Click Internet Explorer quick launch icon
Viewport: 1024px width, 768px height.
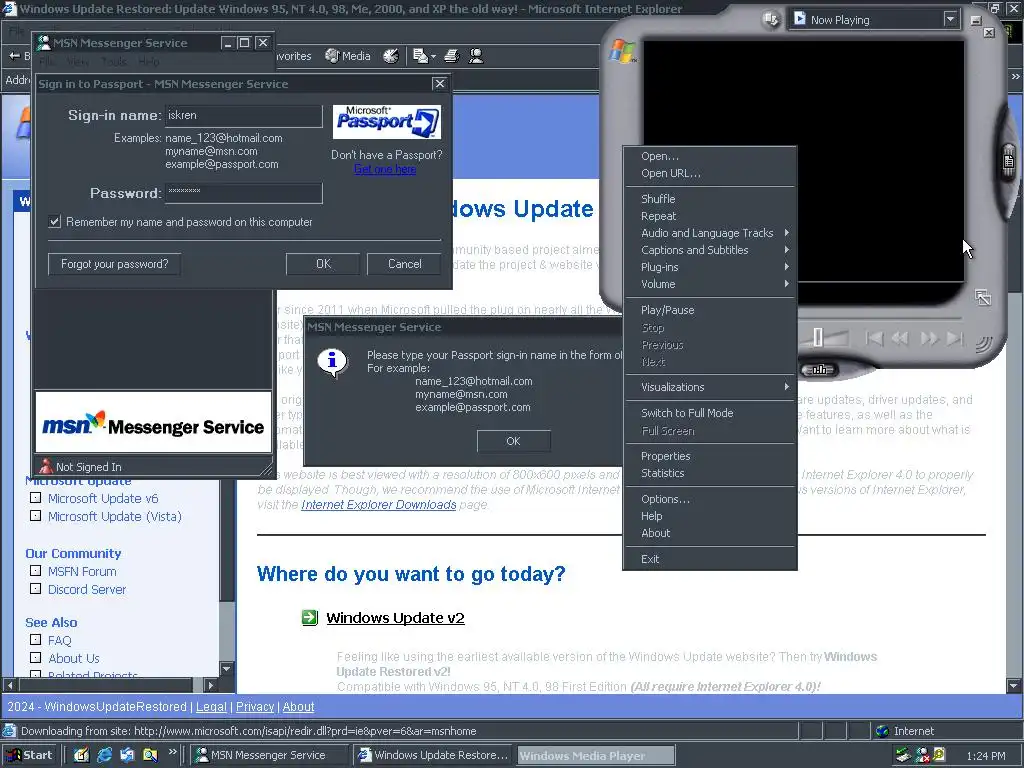[104, 755]
